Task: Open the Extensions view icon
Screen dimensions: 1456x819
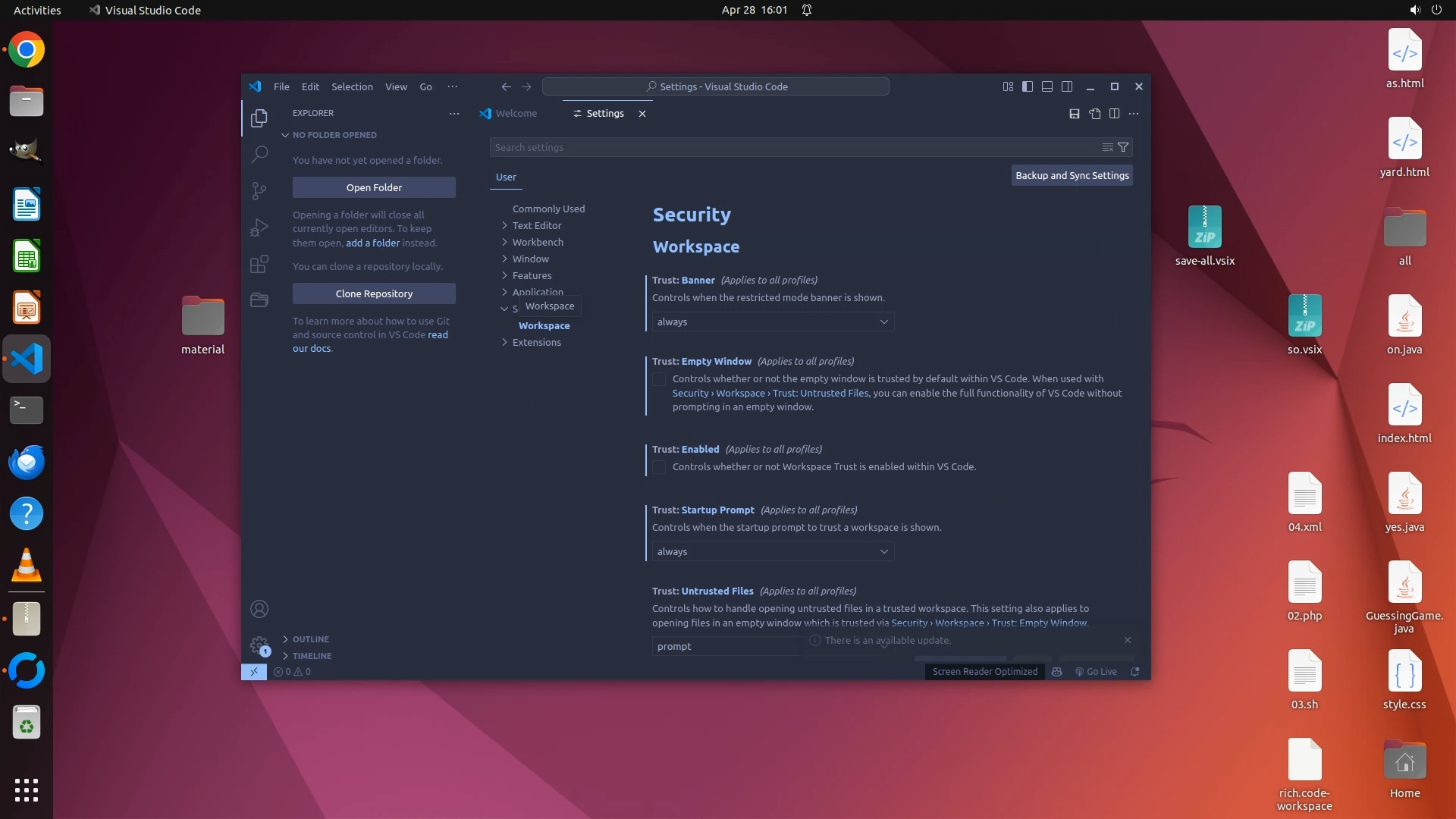Action: point(259,263)
